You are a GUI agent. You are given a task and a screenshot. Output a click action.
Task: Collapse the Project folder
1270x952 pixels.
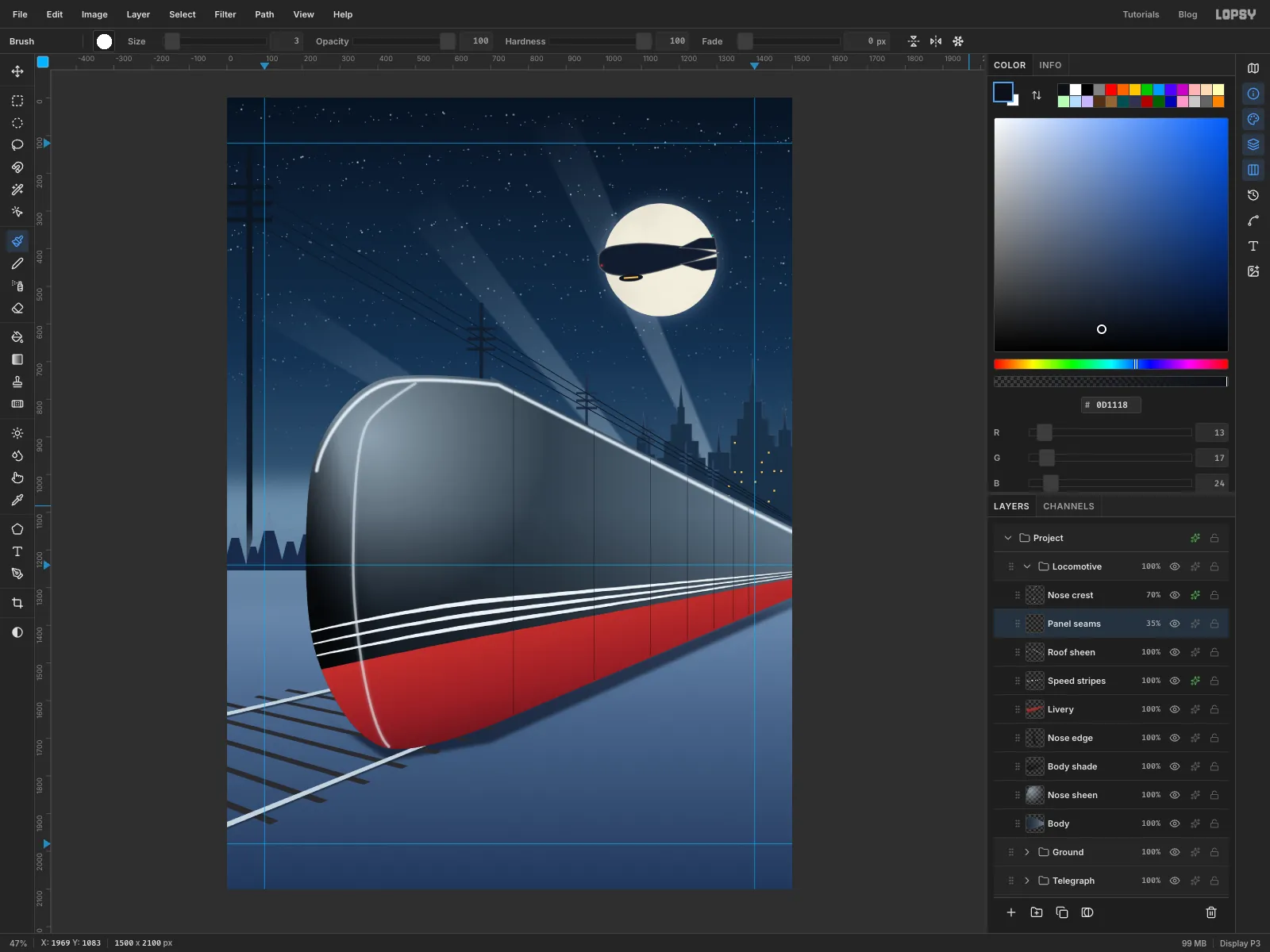(x=1008, y=538)
